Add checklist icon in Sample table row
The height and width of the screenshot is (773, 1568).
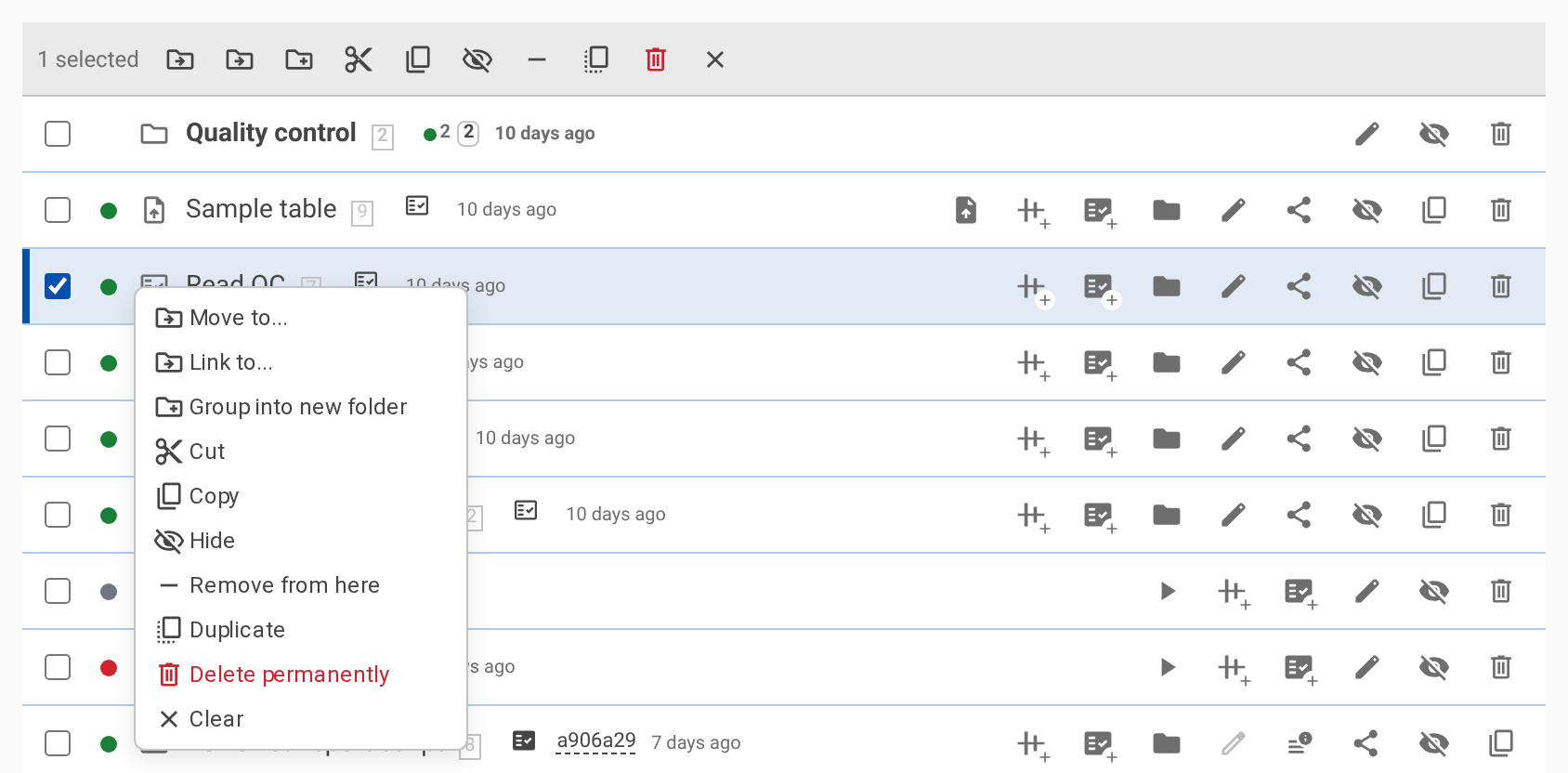pos(1100,212)
